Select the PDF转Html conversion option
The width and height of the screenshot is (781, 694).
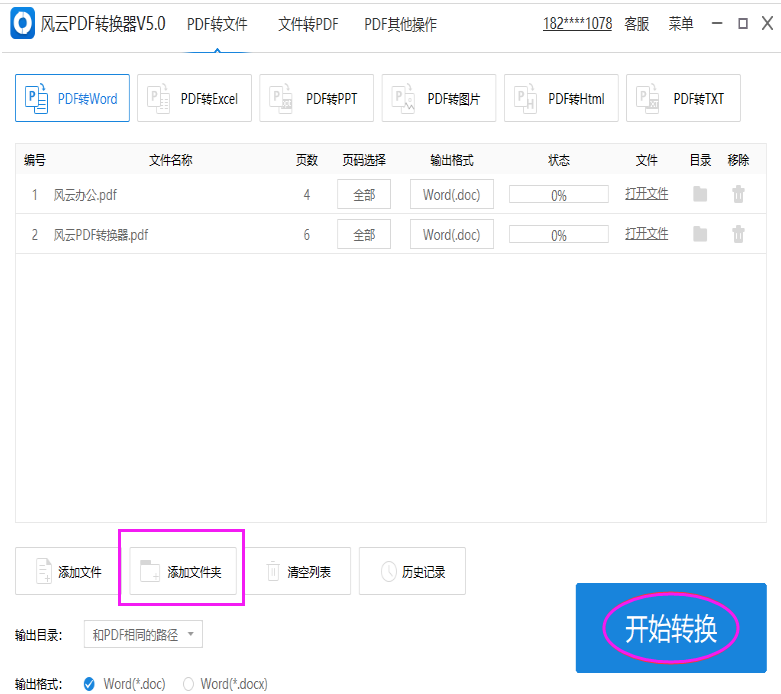click(561, 98)
